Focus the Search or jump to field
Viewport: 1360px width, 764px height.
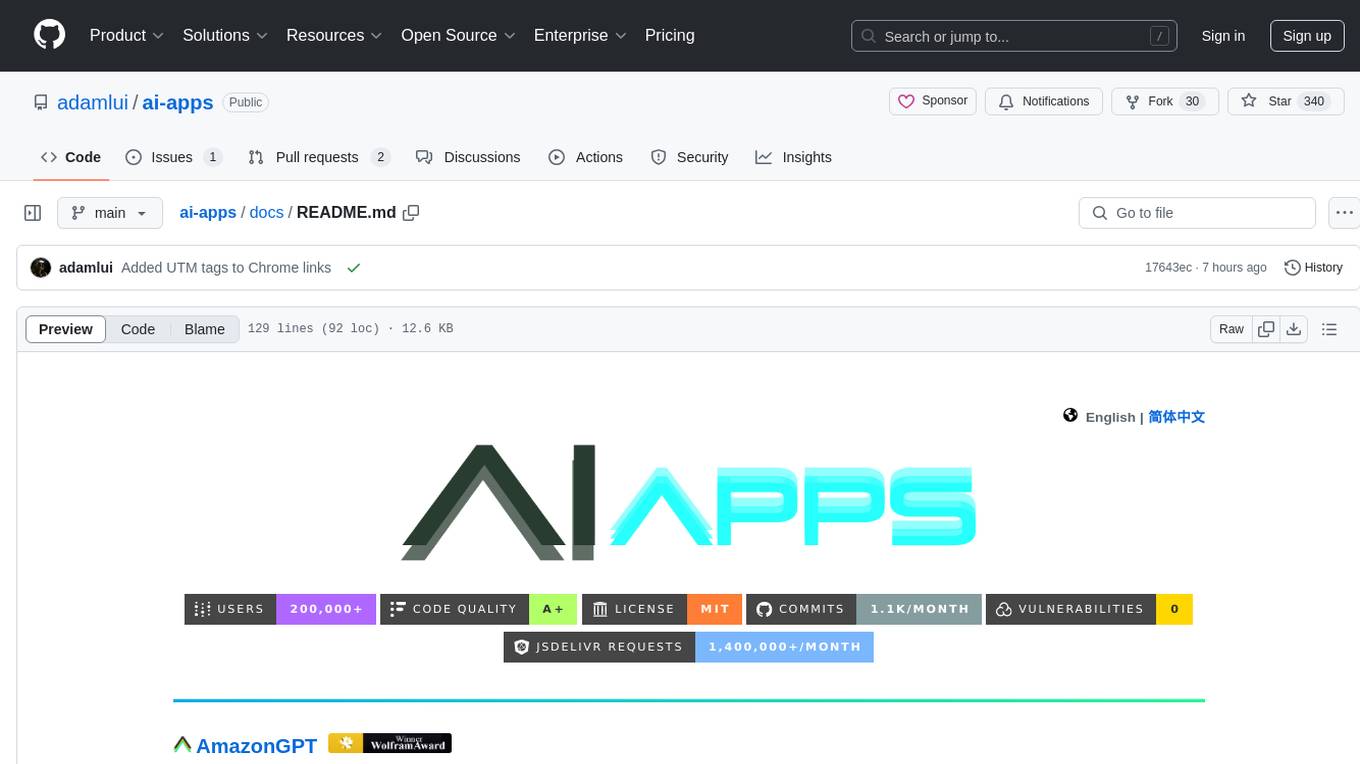1013,36
